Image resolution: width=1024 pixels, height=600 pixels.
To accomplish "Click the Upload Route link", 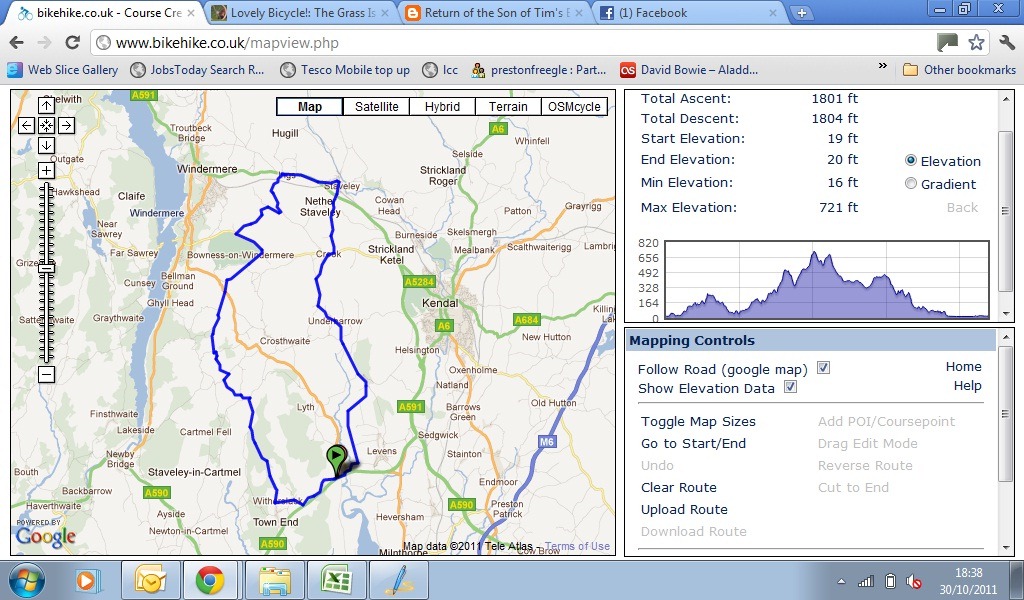I will point(684,509).
